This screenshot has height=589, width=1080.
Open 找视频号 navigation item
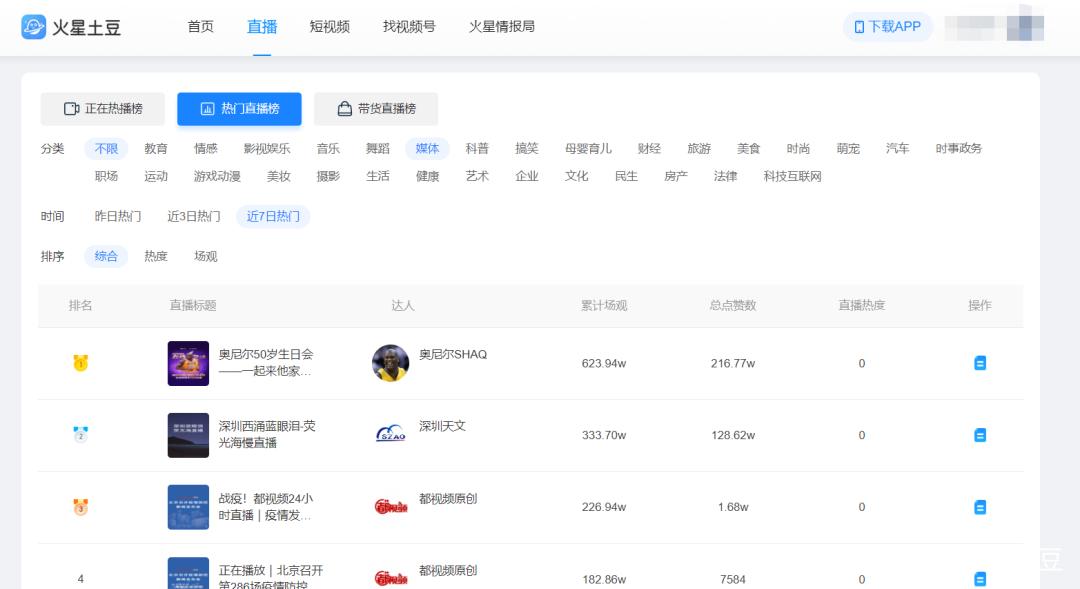tap(409, 27)
